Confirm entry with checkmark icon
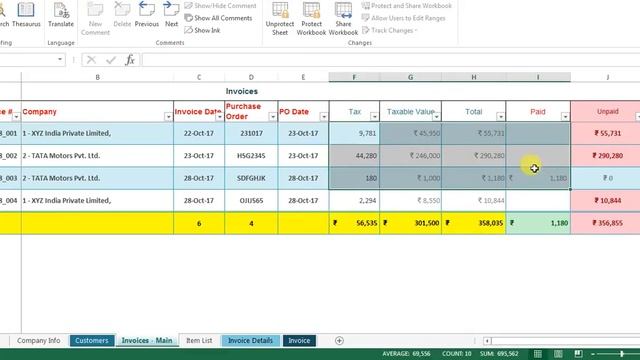640x360 pixels. click(111, 60)
